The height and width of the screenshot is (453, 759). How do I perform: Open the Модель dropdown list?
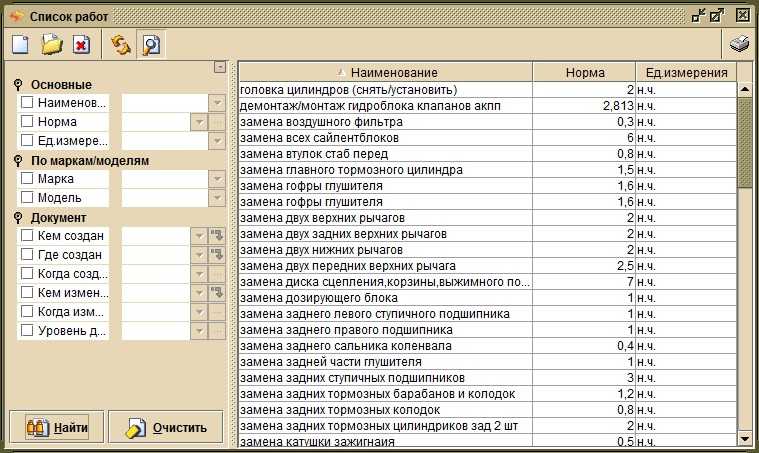point(216,198)
